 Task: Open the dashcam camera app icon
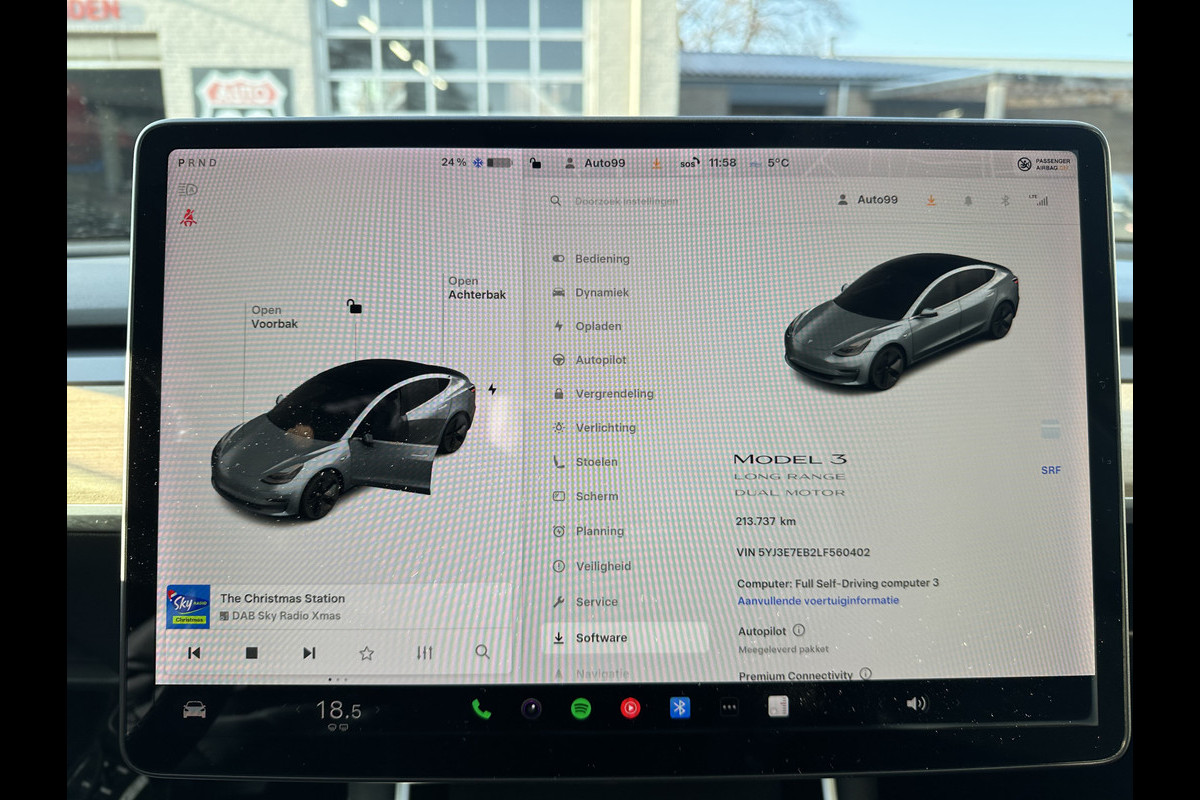point(531,708)
